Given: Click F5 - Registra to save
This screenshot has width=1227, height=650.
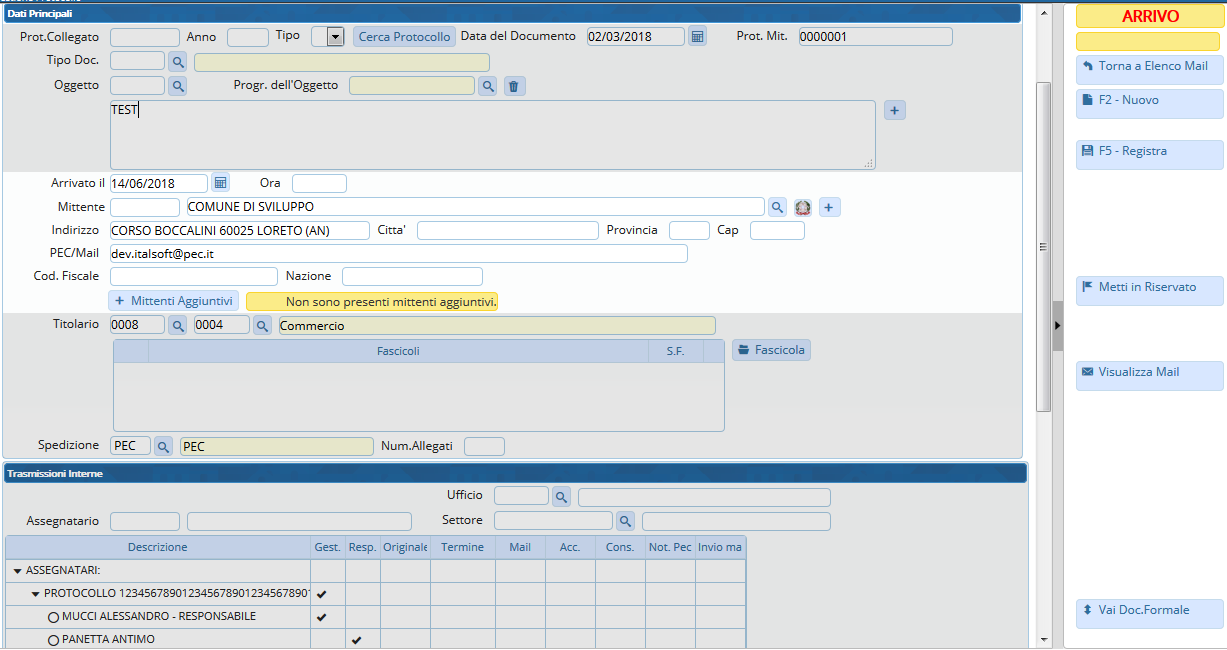Looking at the screenshot, I should pos(1149,152).
